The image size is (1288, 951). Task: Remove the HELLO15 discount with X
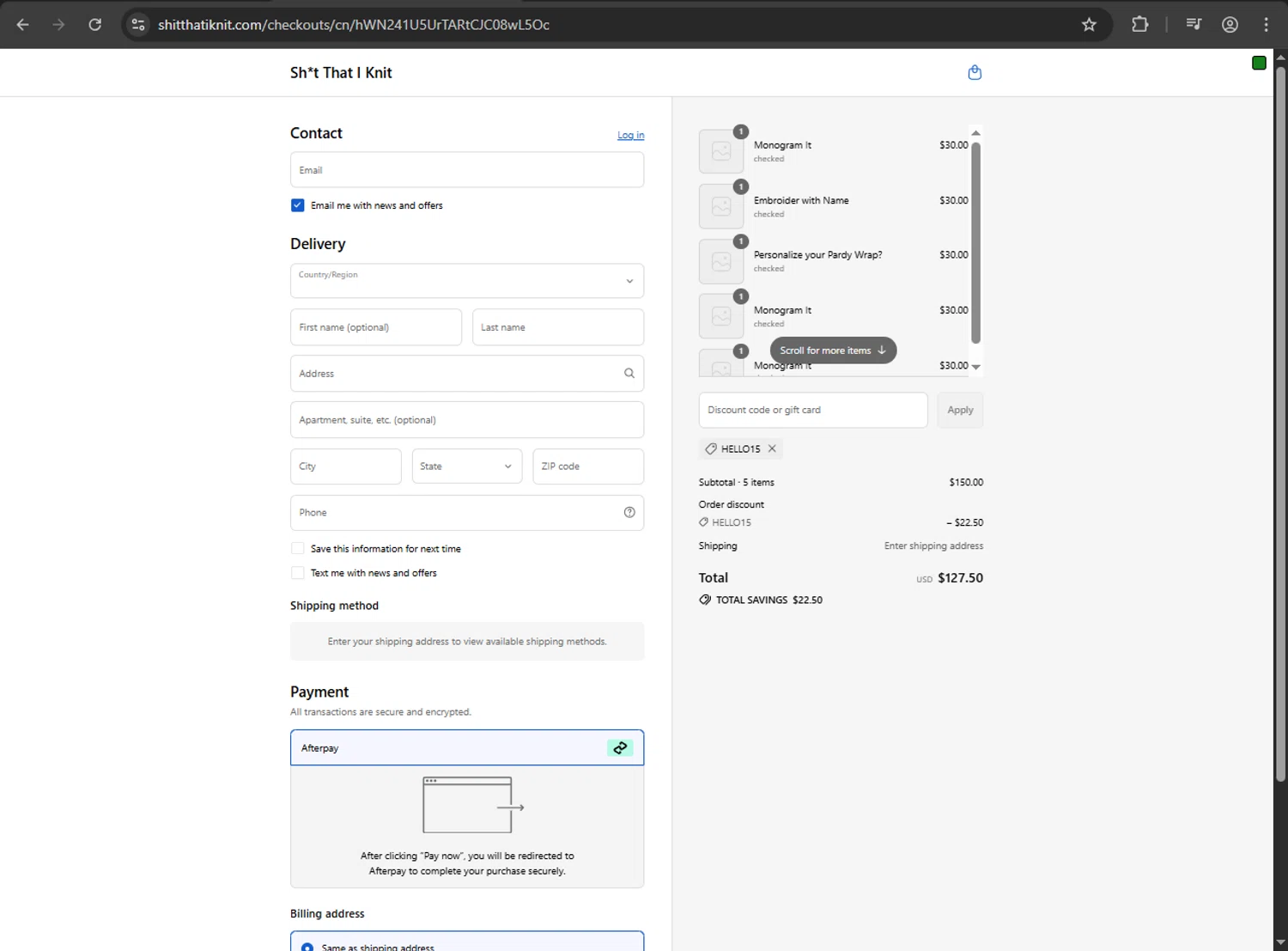[x=772, y=448]
